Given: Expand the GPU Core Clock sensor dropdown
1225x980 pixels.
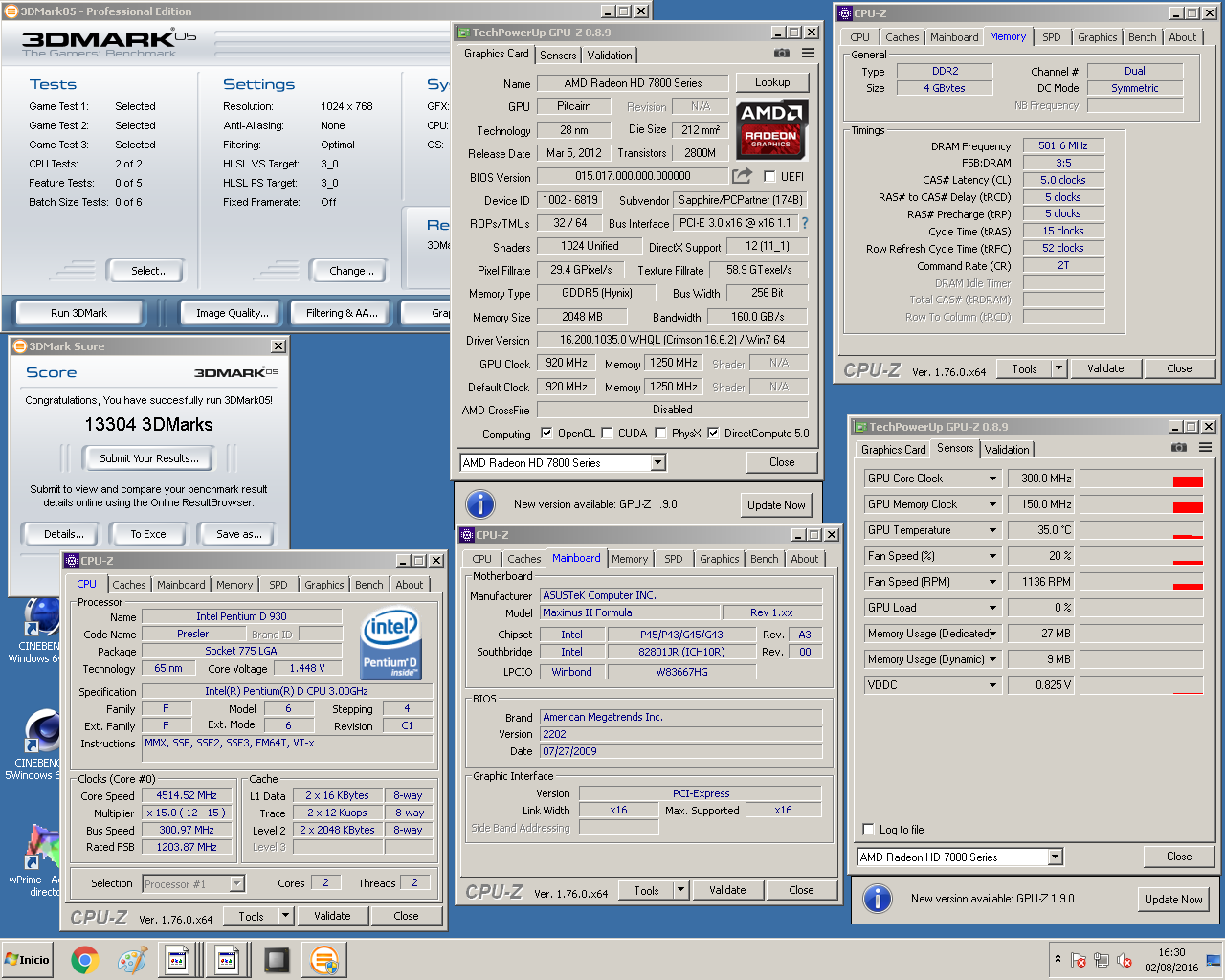Looking at the screenshot, I should (x=992, y=479).
